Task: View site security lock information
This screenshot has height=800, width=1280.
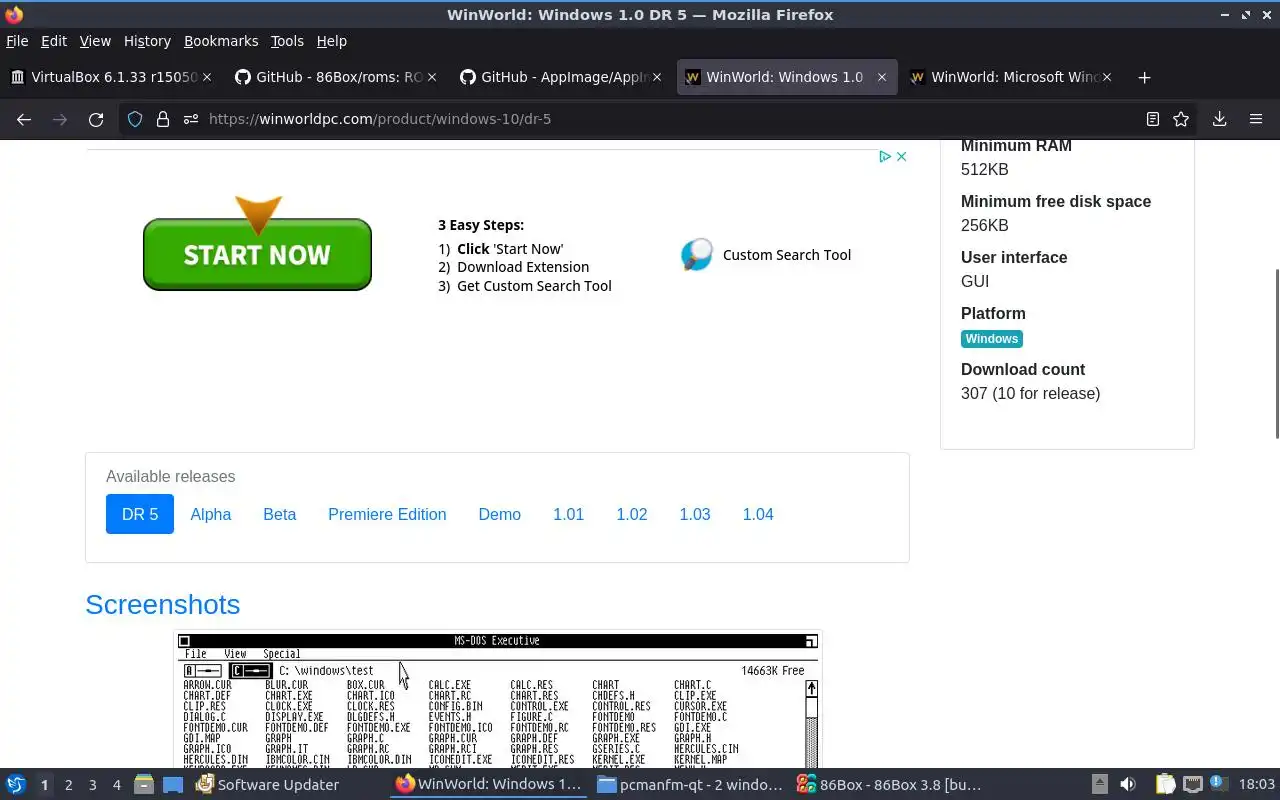Action: coord(163,119)
